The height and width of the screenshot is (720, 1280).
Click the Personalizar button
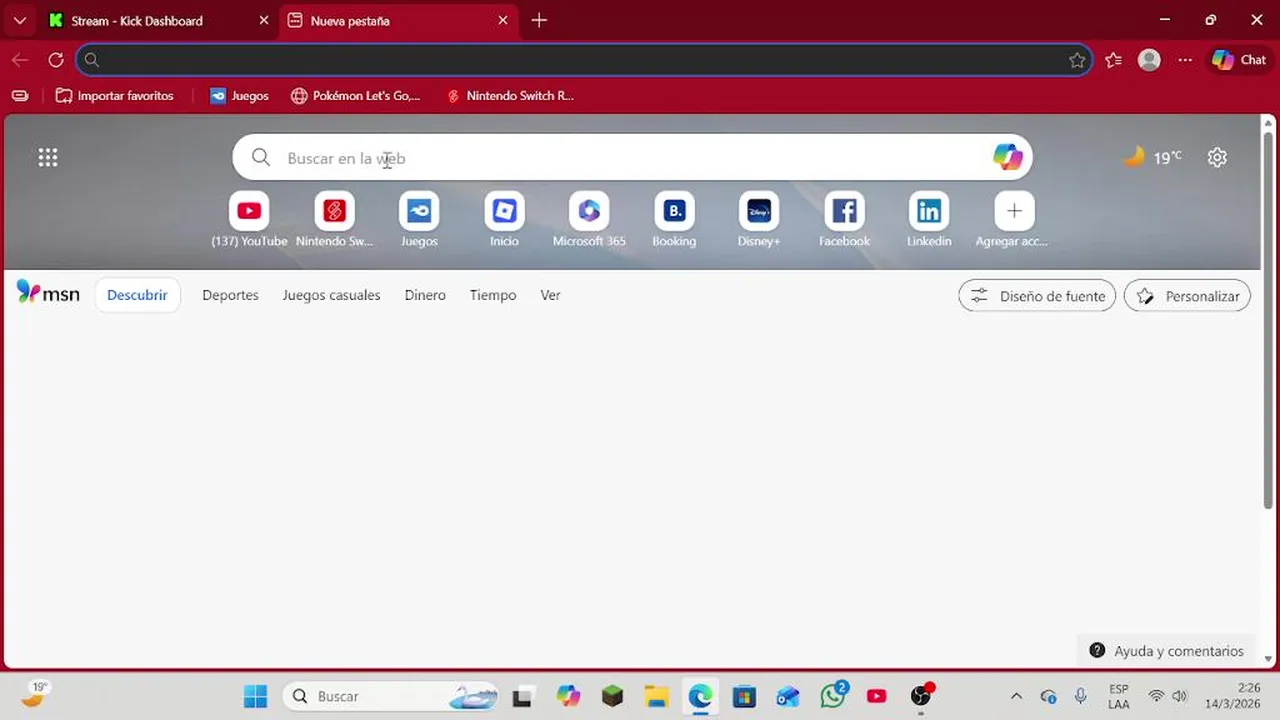pos(1187,296)
